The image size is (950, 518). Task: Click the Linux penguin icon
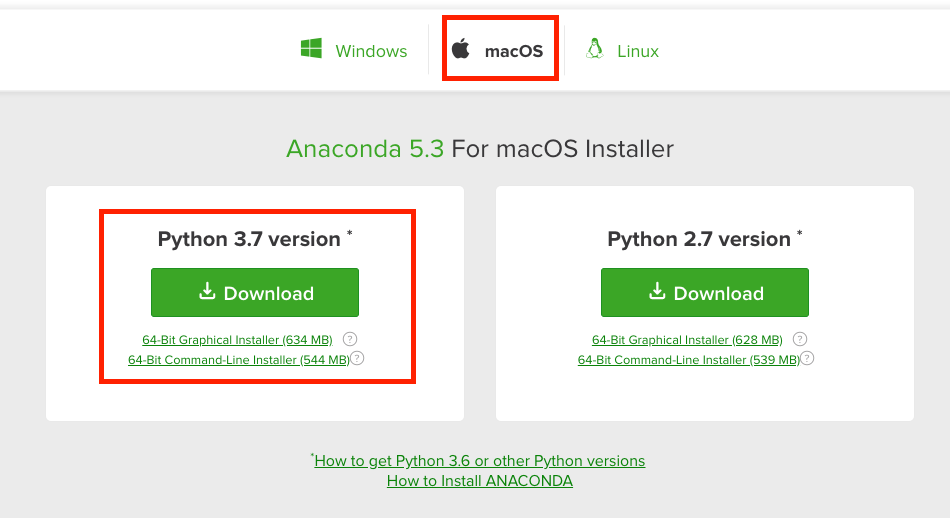(x=595, y=48)
